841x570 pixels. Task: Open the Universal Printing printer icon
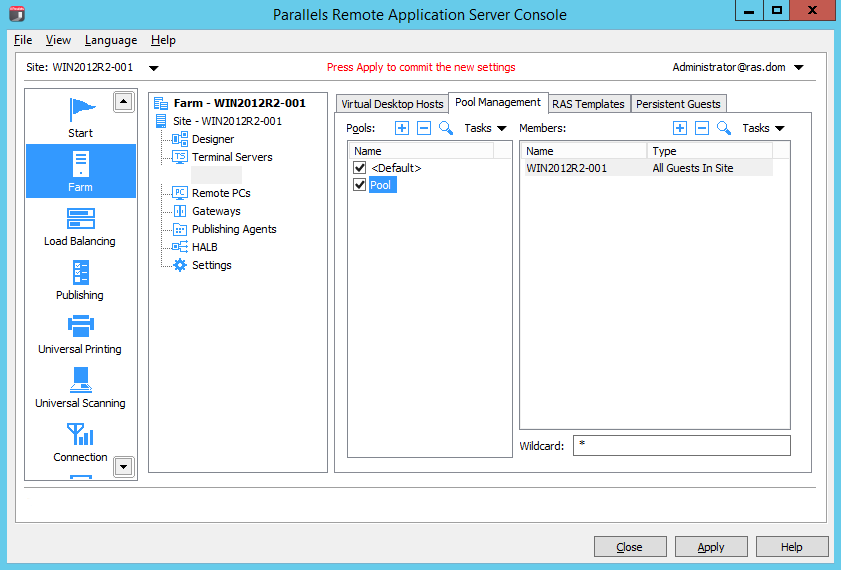coord(80,325)
